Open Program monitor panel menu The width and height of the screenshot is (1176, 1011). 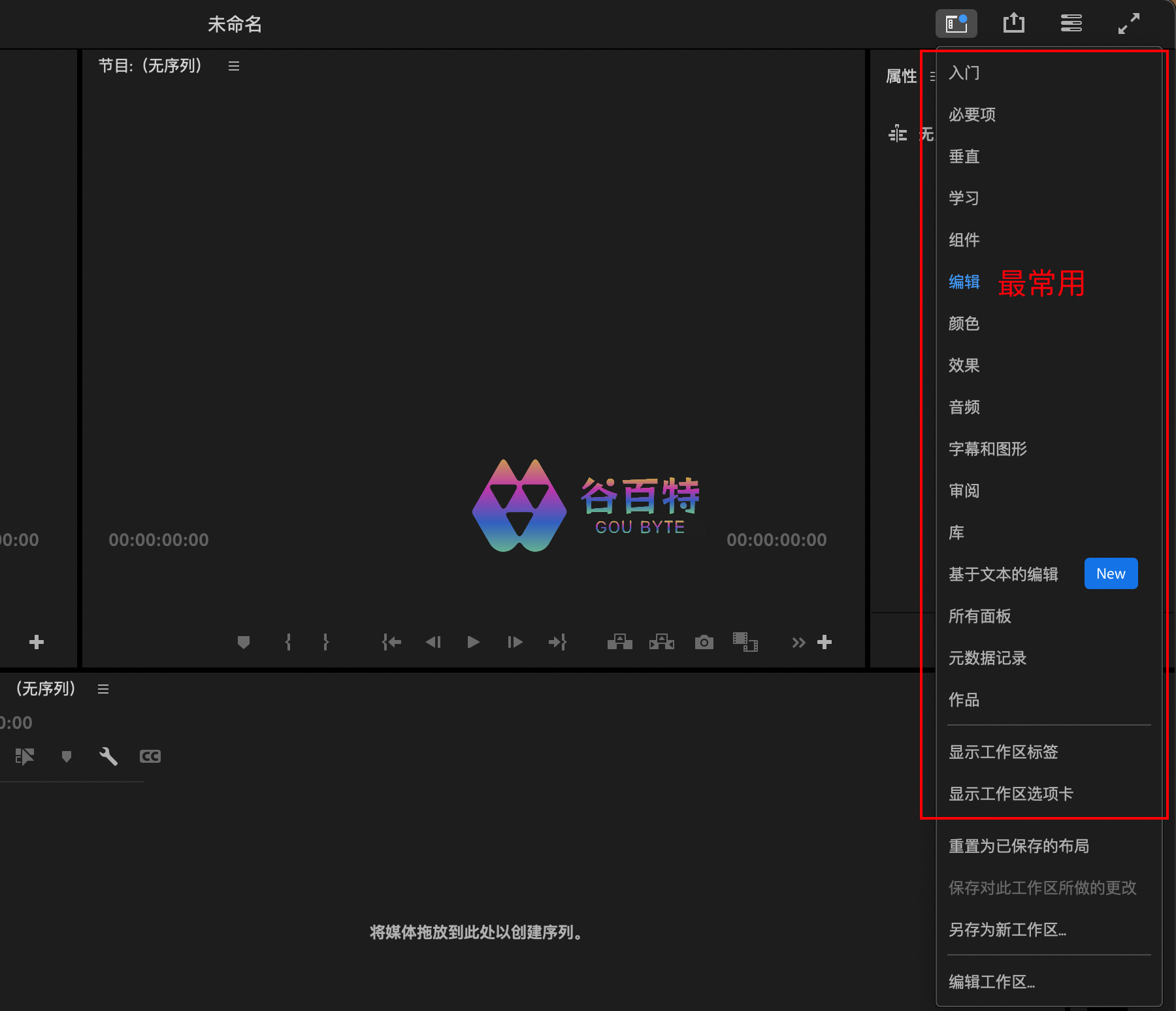pyautogui.click(x=234, y=66)
